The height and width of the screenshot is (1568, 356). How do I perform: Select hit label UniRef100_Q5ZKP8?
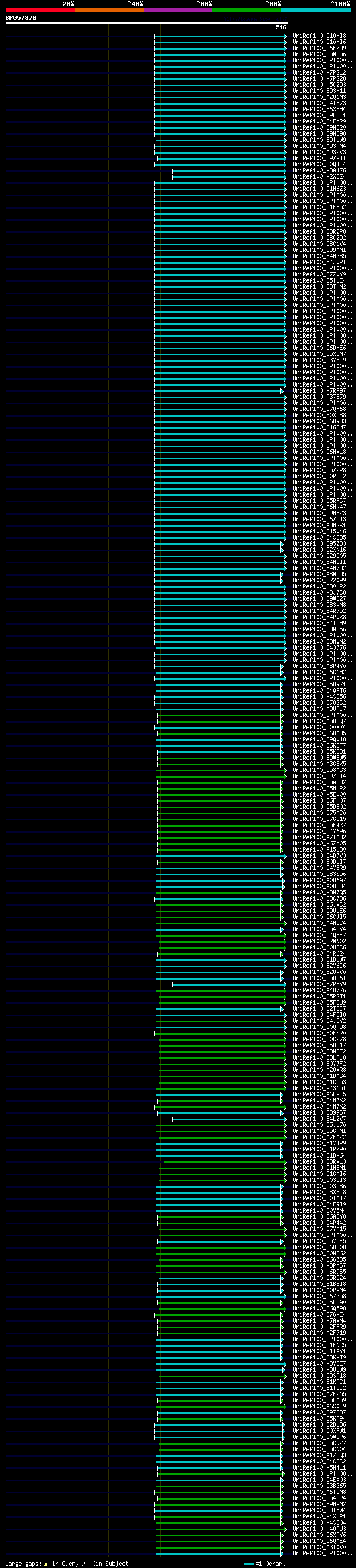pos(319,470)
